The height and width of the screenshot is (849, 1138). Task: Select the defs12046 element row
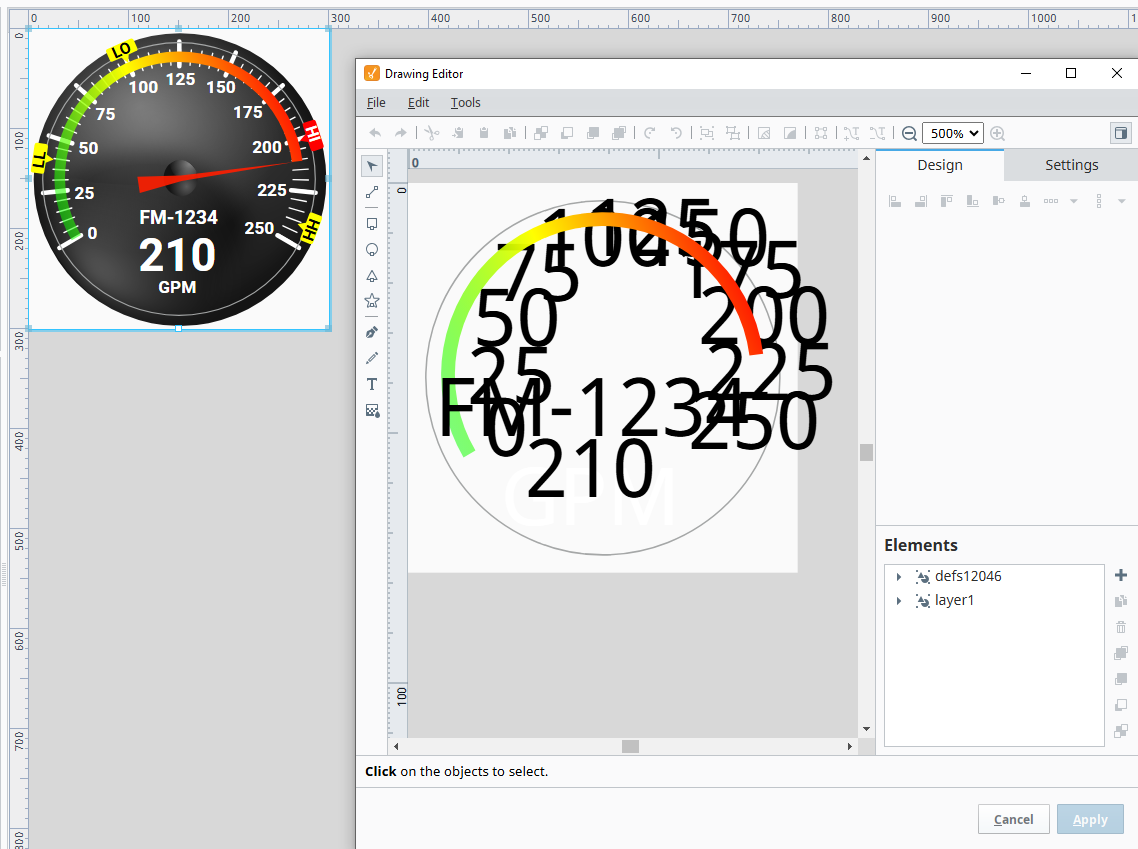[x=994, y=576]
